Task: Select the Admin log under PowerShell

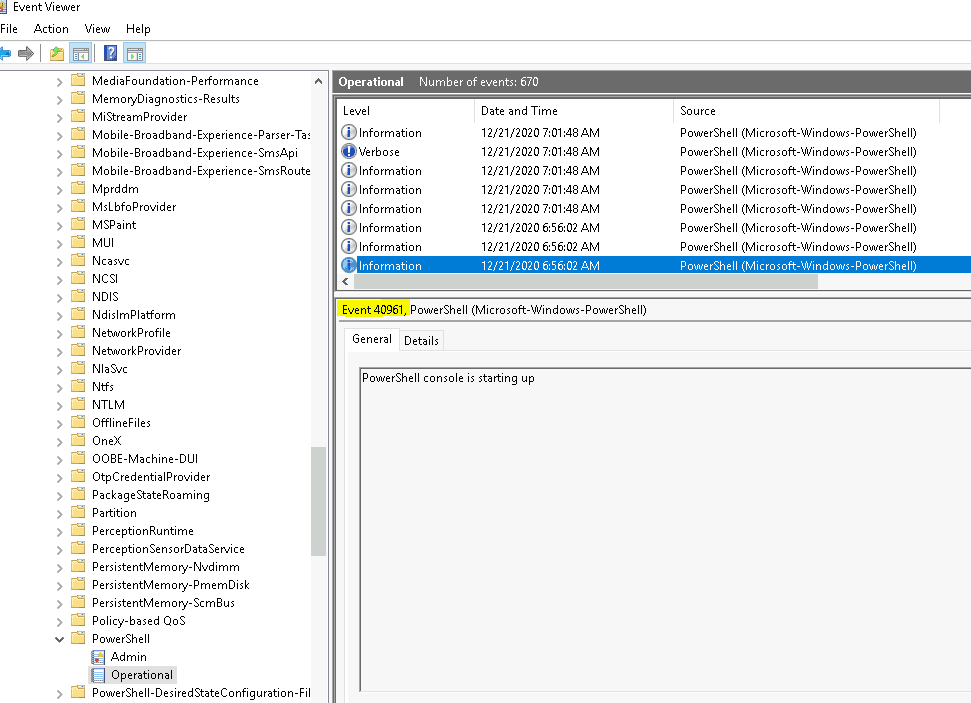Action: [128, 657]
